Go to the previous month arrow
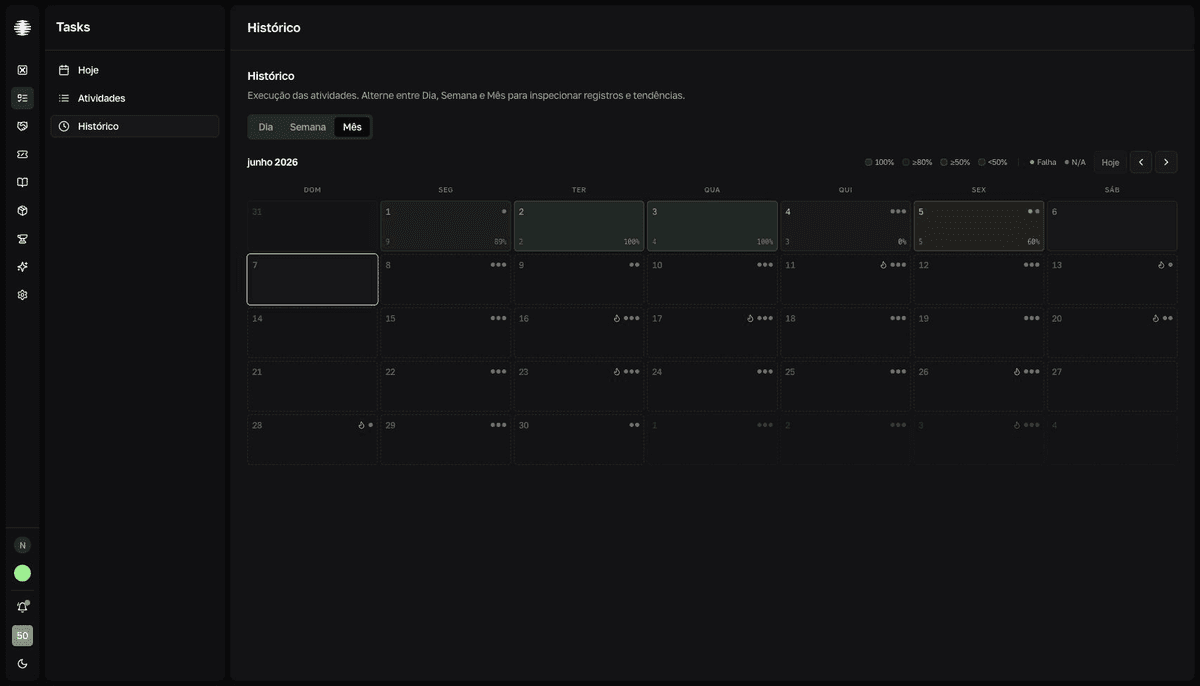This screenshot has width=1200, height=686. tap(1141, 162)
